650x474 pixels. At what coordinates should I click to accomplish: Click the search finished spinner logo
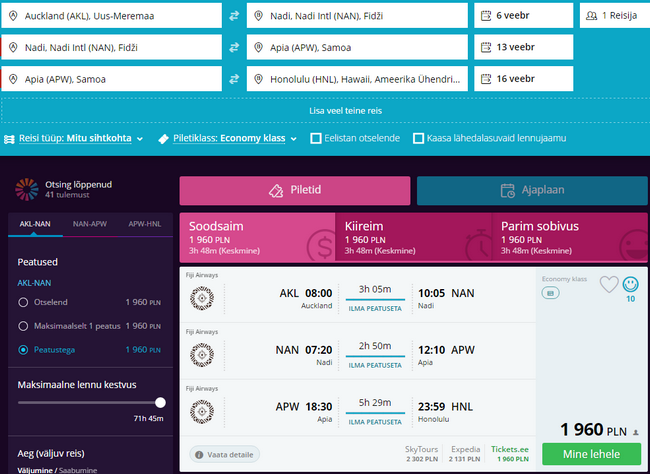27,190
